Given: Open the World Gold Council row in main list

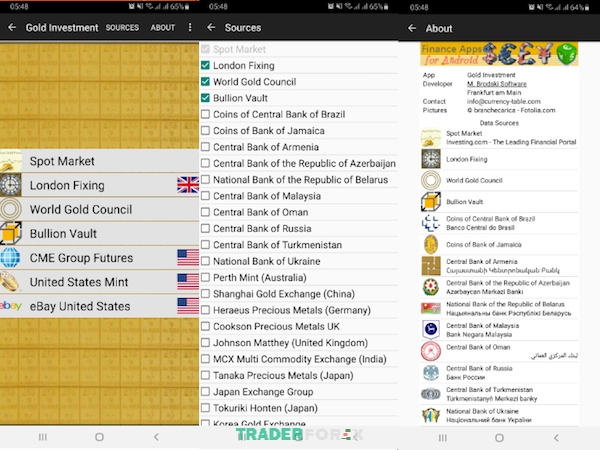Looking at the screenshot, I should pyautogui.click(x=99, y=209).
